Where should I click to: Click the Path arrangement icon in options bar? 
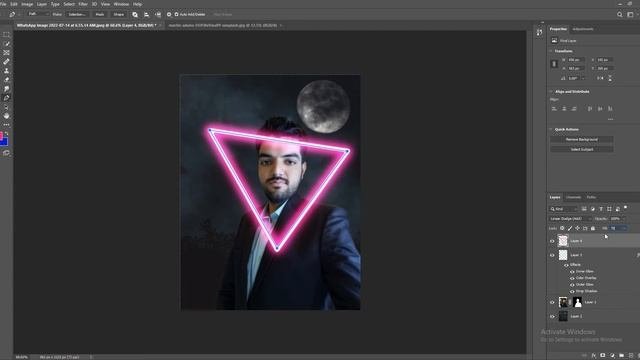158,14
